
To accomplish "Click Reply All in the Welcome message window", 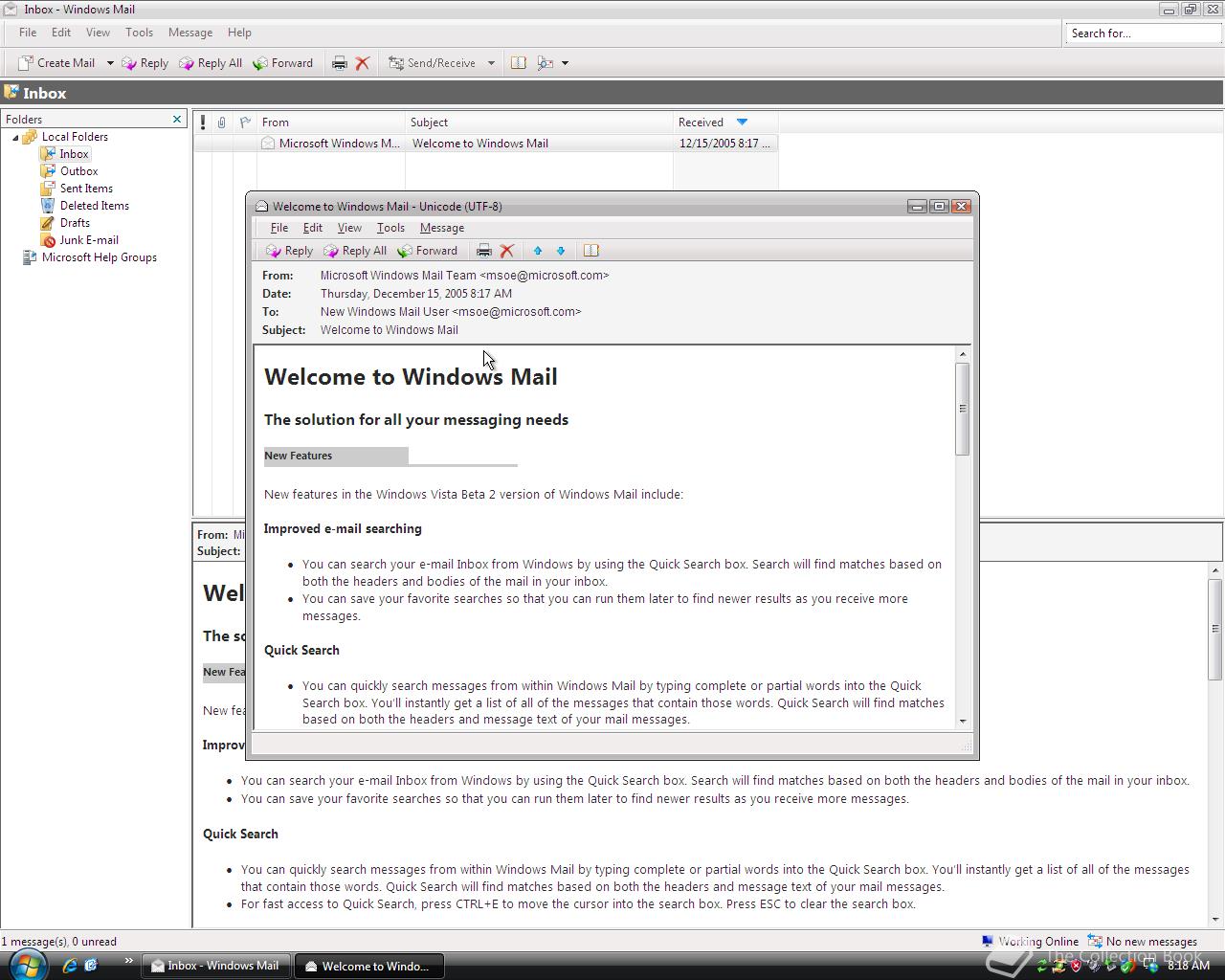I will coord(355,251).
